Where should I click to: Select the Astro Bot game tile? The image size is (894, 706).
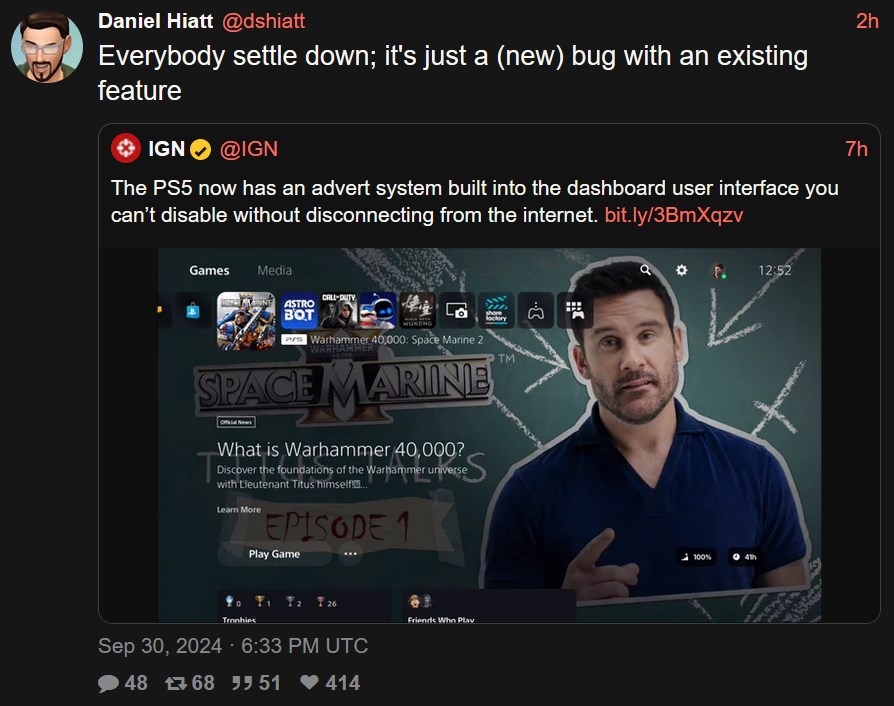299,310
